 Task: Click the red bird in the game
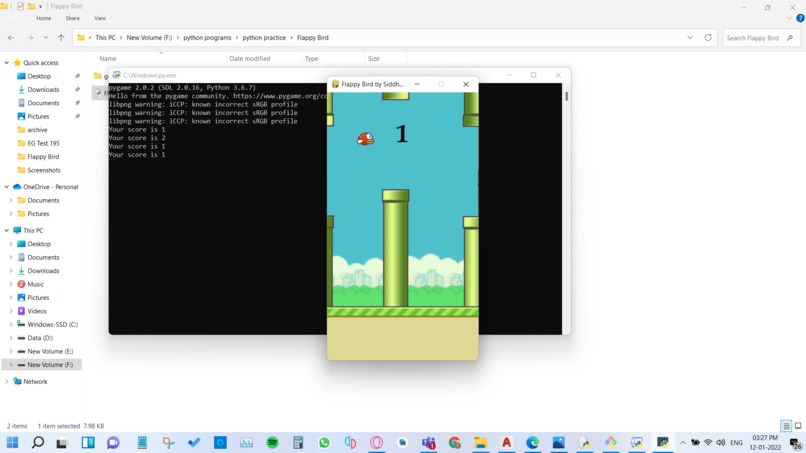[365, 139]
